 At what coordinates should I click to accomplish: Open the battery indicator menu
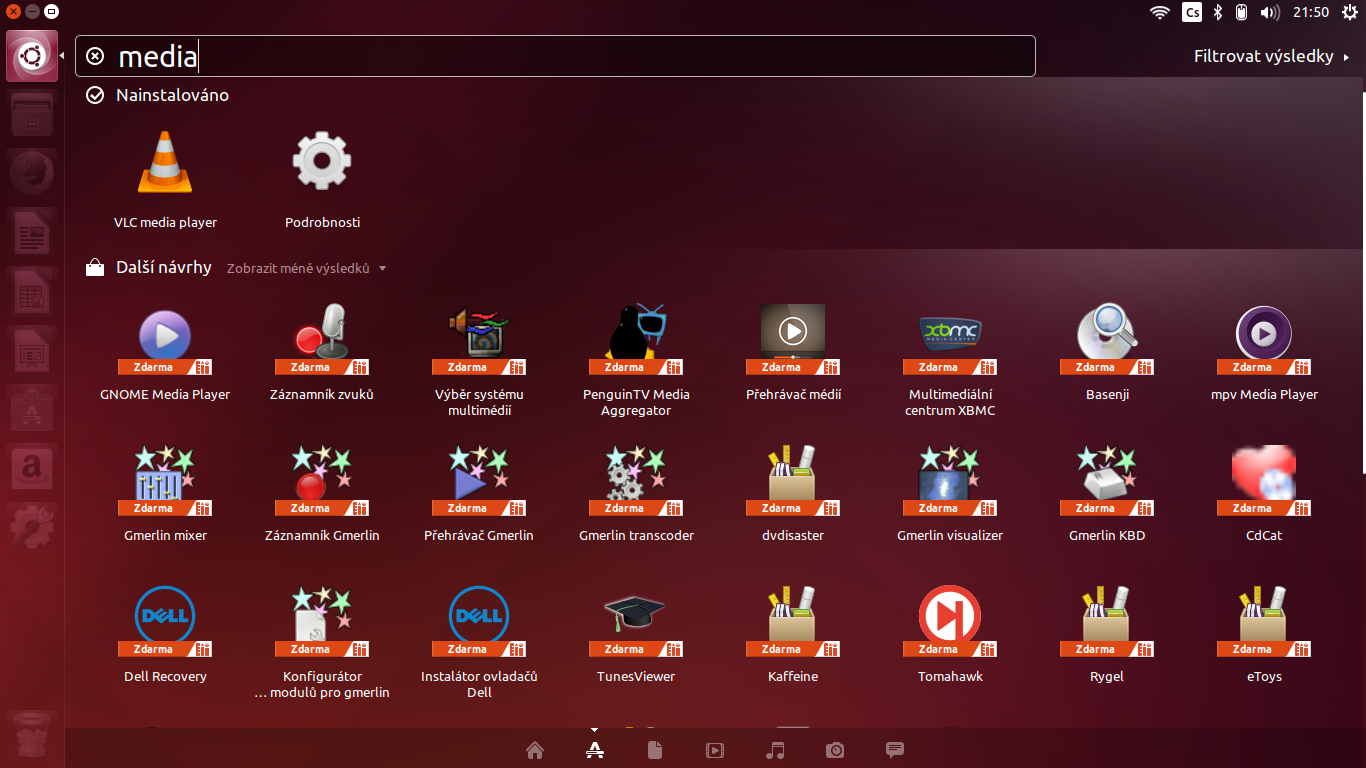1242,12
